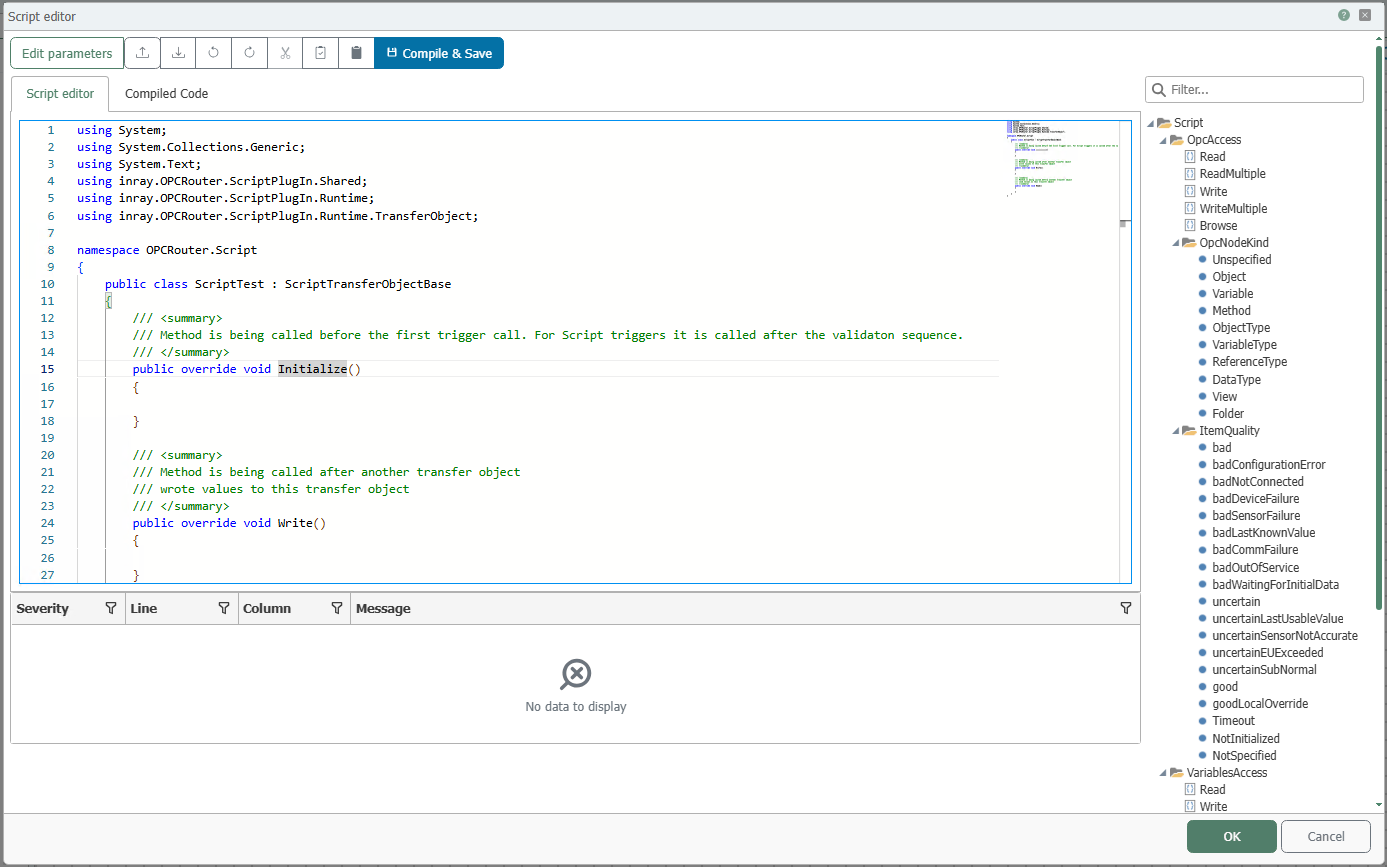Select ReadMultiple method in tree

coord(1232,174)
